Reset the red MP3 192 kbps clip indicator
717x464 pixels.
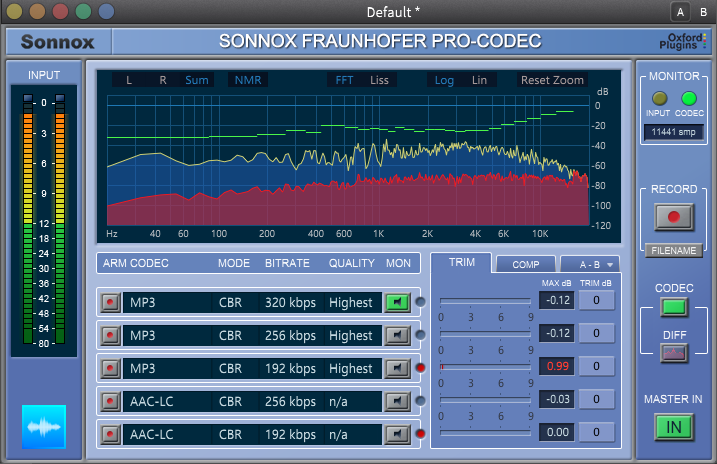click(420, 368)
